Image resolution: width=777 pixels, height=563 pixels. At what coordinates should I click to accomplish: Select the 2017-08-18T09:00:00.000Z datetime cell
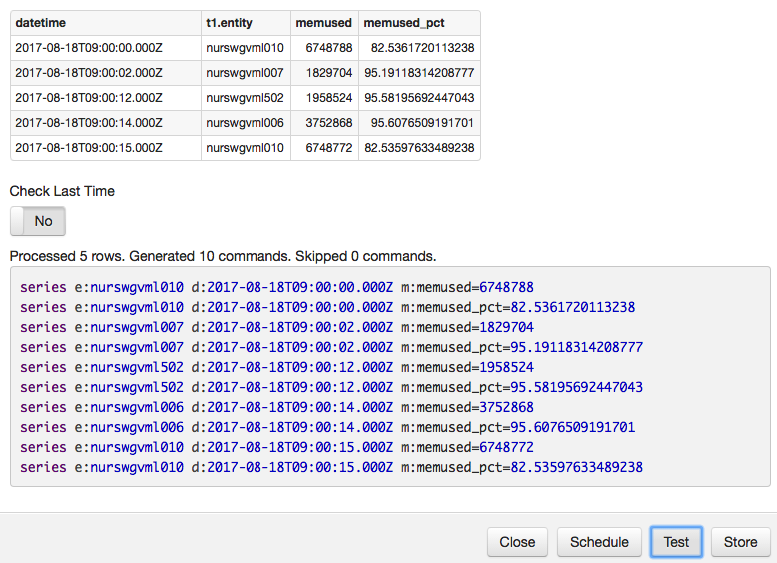88,48
